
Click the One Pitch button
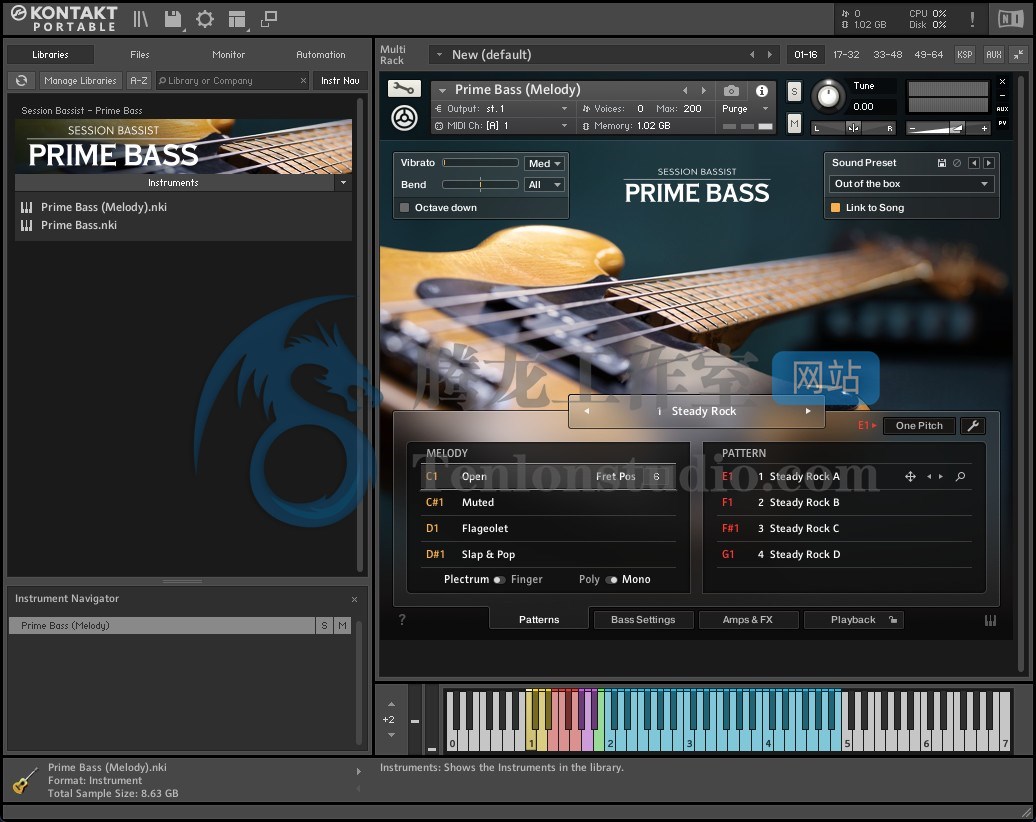(919, 426)
